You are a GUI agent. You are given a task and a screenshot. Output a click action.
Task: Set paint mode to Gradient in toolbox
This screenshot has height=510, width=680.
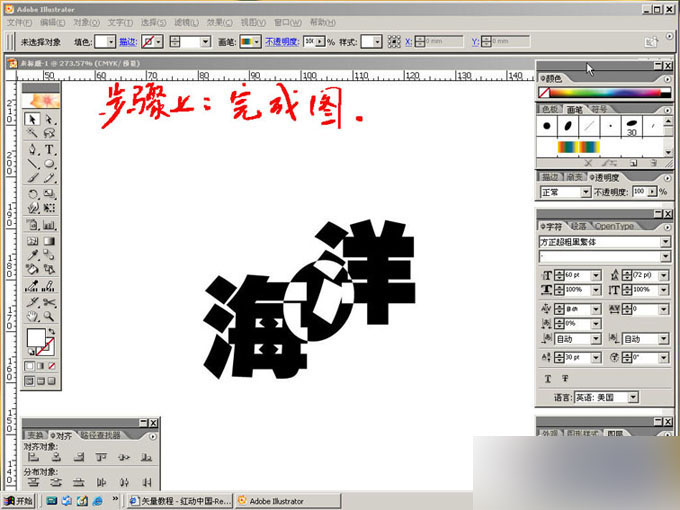(x=41, y=366)
